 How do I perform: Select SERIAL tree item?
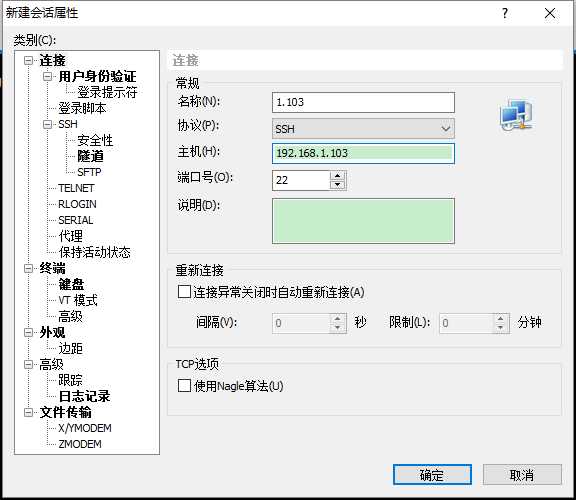coord(76,220)
